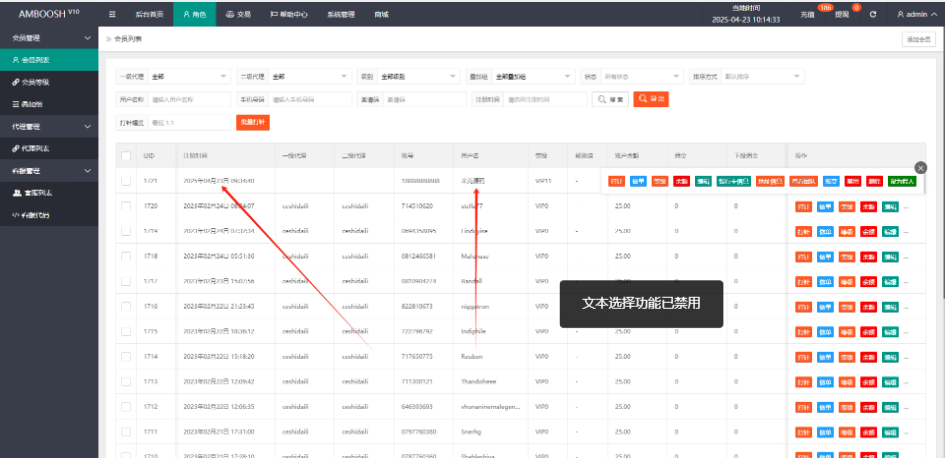This screenshot has height=458, width=945.
Task: Open the 二级代理 dropdown filter
Action: (310, 77)
